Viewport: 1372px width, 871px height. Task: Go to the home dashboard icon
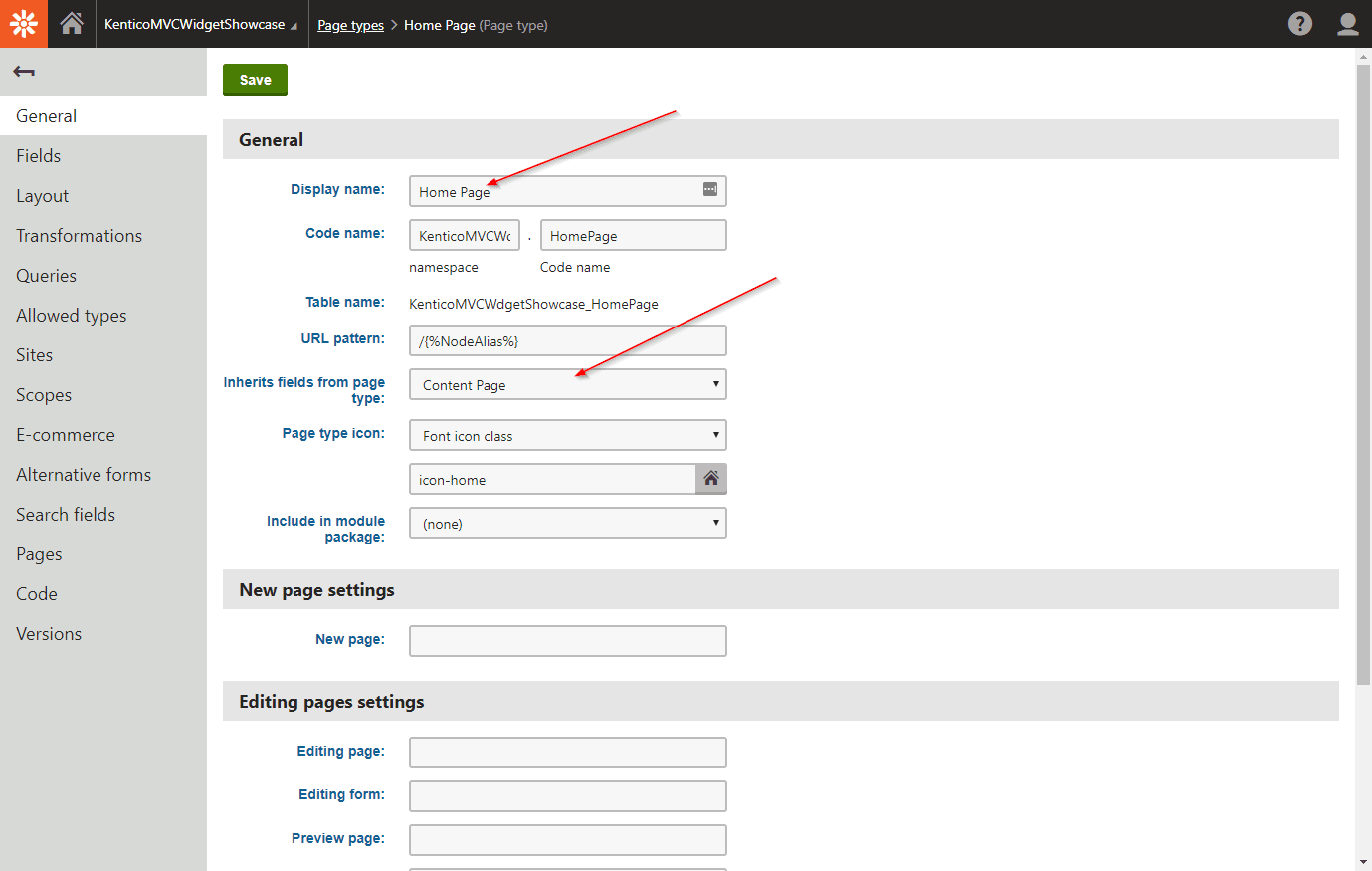pos(72,24)
